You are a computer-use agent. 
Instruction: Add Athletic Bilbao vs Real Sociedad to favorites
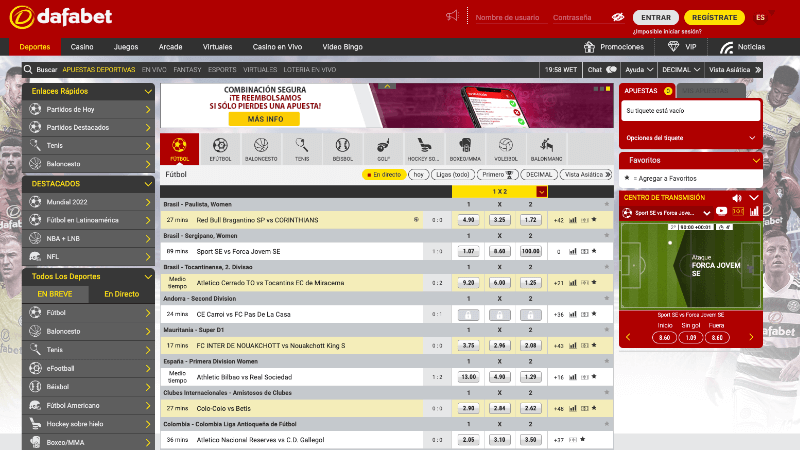tap(594, 377)
